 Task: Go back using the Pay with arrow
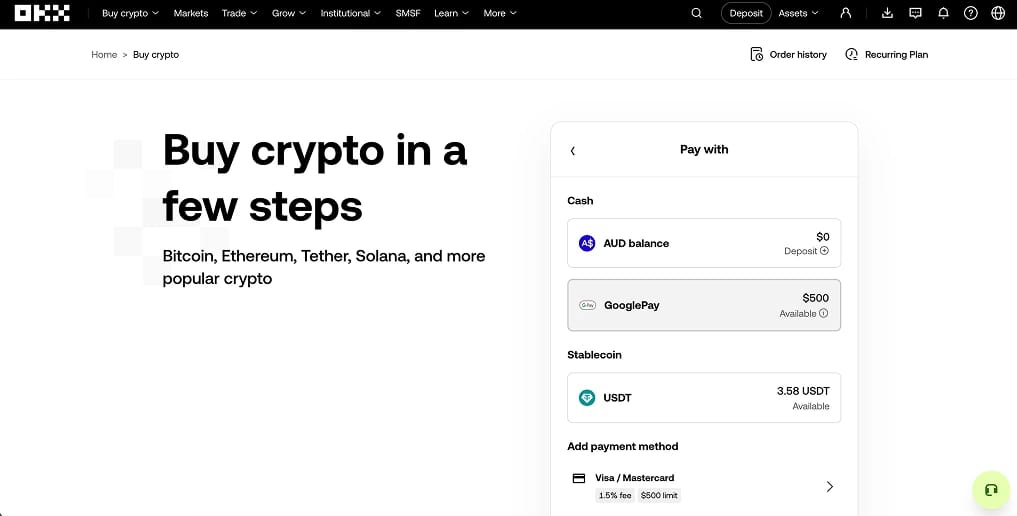tap(573, 150)
